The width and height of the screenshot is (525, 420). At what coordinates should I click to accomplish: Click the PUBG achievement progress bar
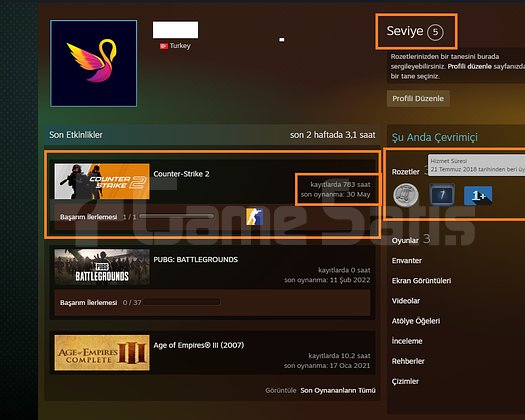point(181,302)
